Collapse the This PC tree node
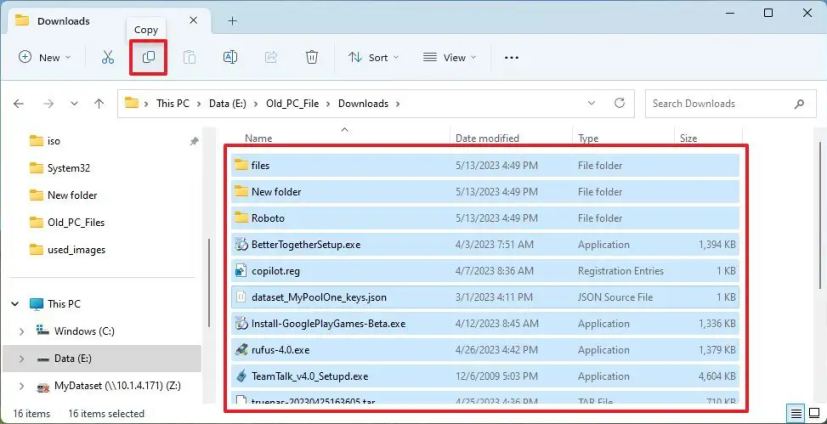Screen dimensions: 827x424 16,304
